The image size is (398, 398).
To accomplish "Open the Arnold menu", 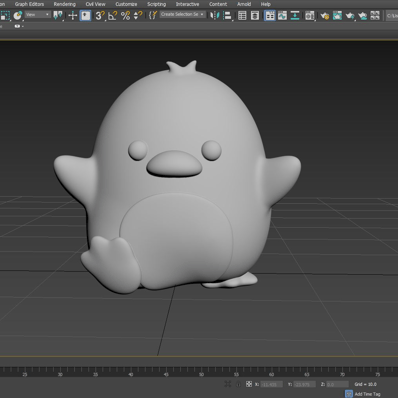I will (x=244, y=4).
